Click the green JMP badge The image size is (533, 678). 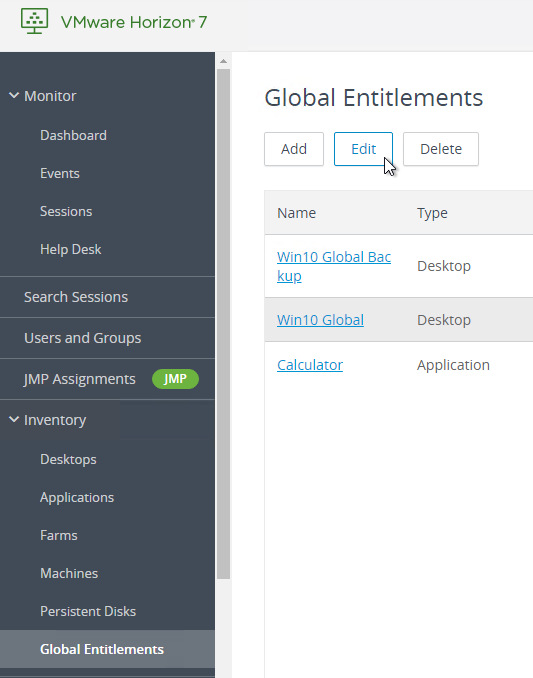tap(175, 379)
